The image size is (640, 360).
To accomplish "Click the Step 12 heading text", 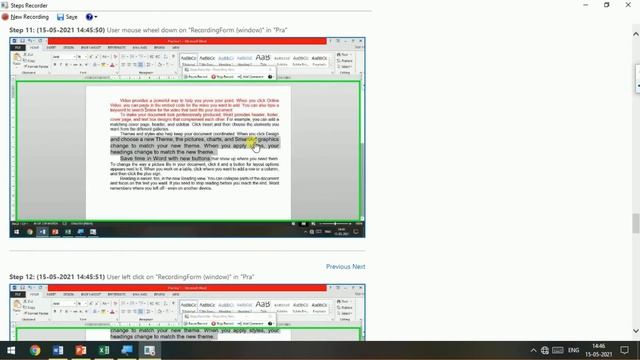I will 131,277.
